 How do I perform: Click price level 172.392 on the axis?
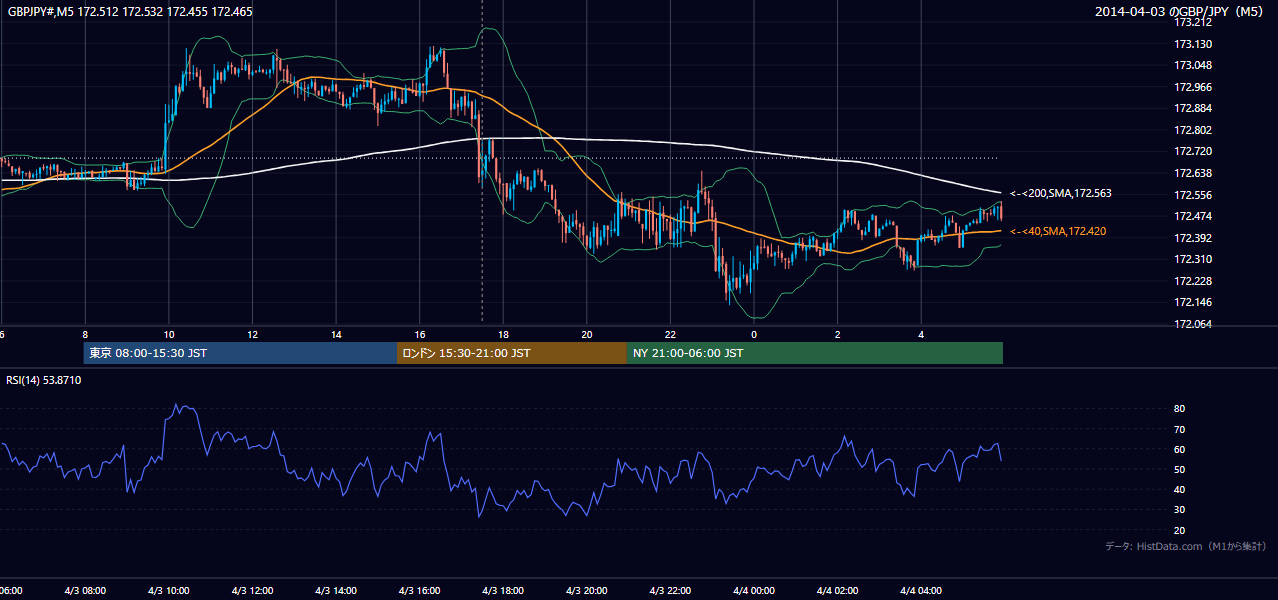pyautogui.click(x=1193, y=238)
